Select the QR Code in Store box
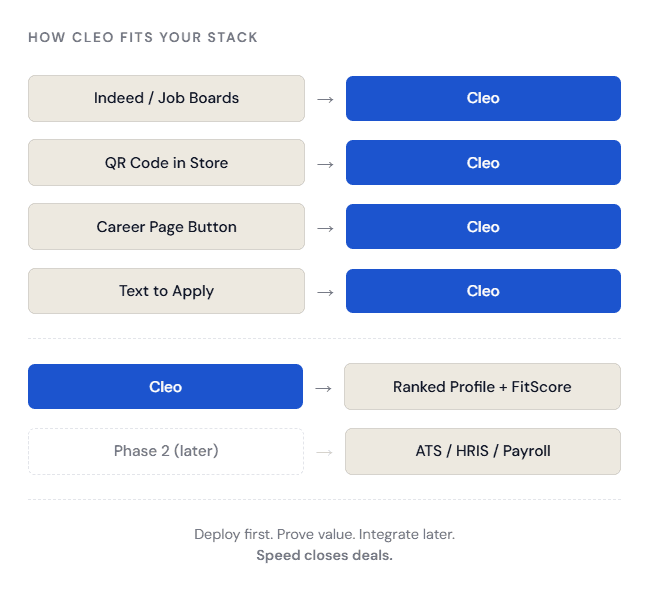The width and height of the screenshot is (652, 592). [x=166, y=162]
